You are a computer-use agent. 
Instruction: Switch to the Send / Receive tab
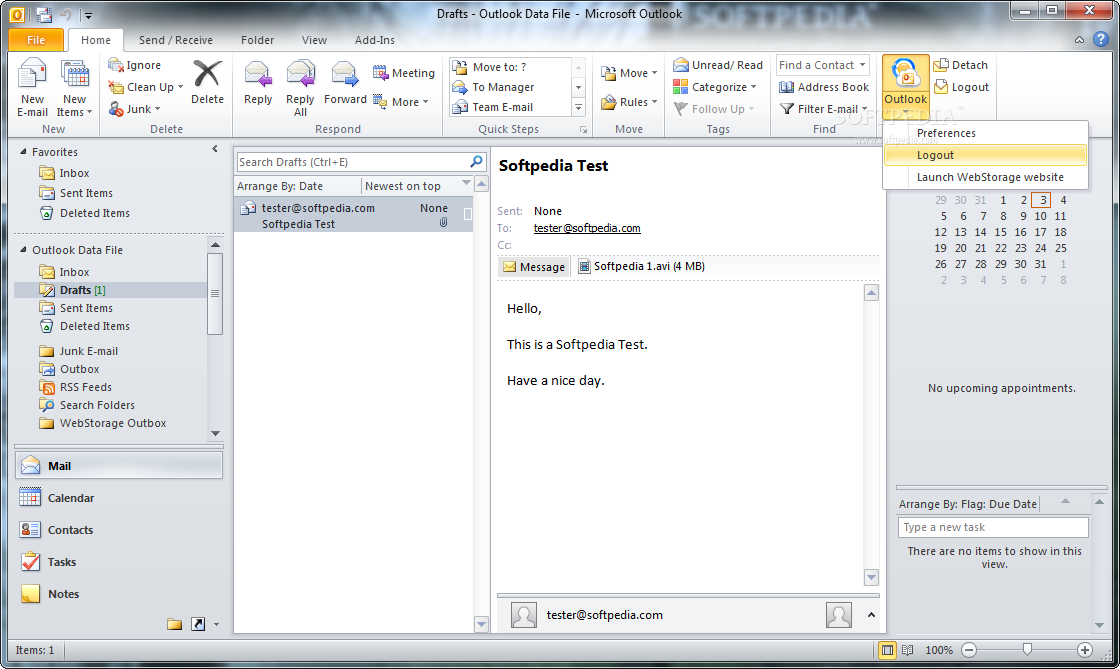176,40
